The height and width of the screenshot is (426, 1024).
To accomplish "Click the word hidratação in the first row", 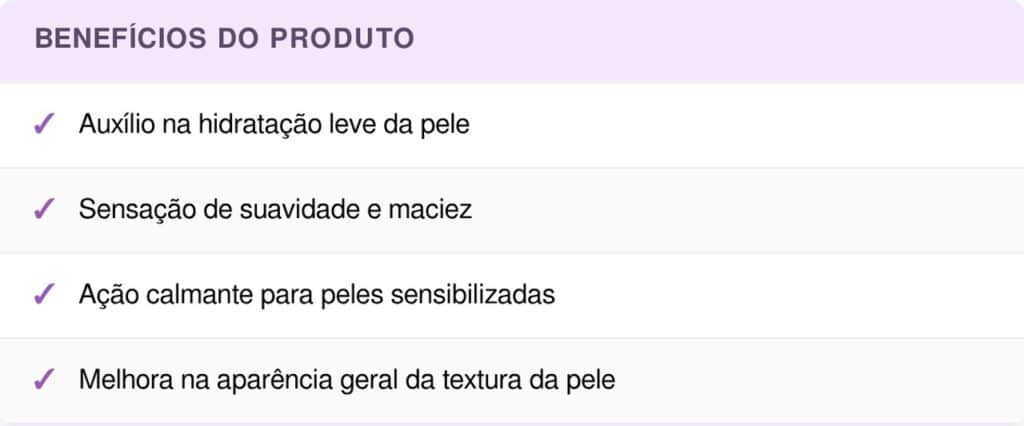I will point(254,125).
